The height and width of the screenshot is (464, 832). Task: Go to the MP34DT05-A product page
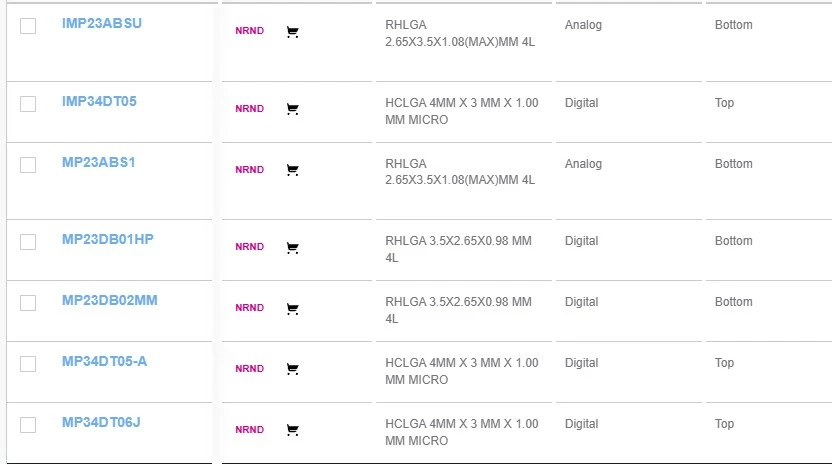[x=104, y=361]
